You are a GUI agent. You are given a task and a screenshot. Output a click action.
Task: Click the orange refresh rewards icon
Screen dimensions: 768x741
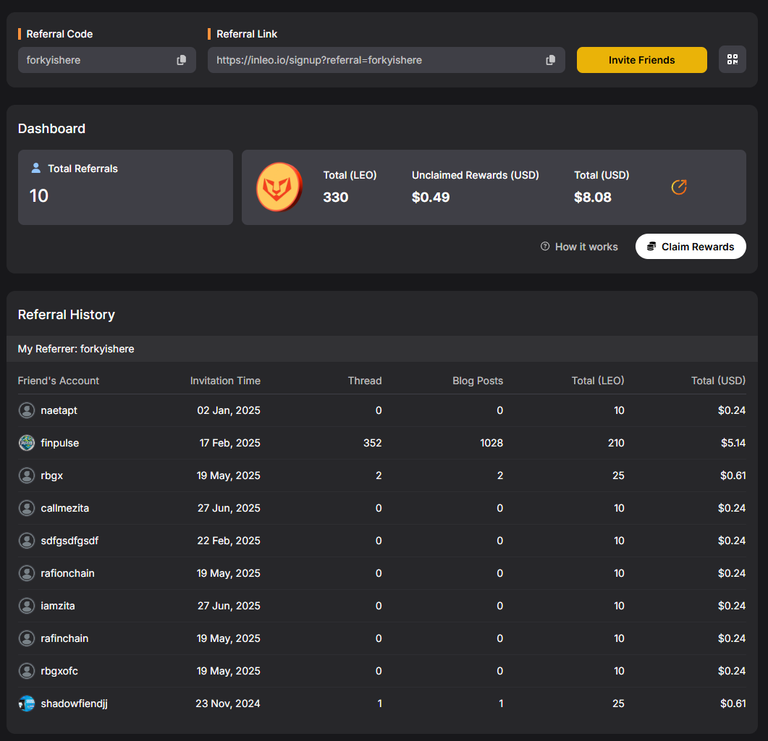[x=679, y=187]
